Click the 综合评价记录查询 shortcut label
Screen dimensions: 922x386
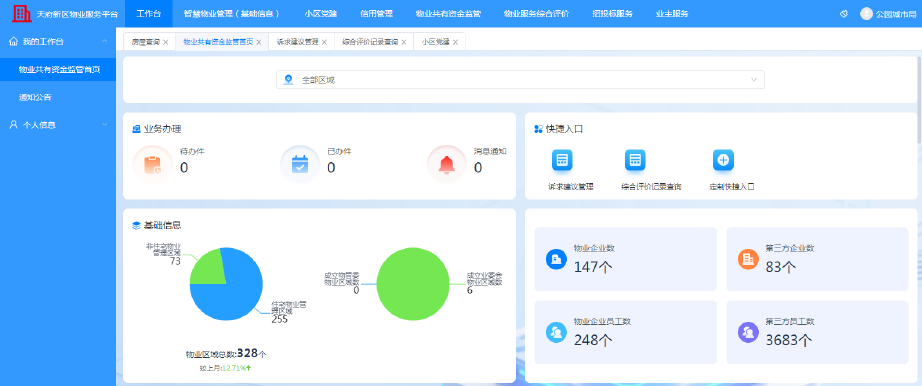coord(652,187)
